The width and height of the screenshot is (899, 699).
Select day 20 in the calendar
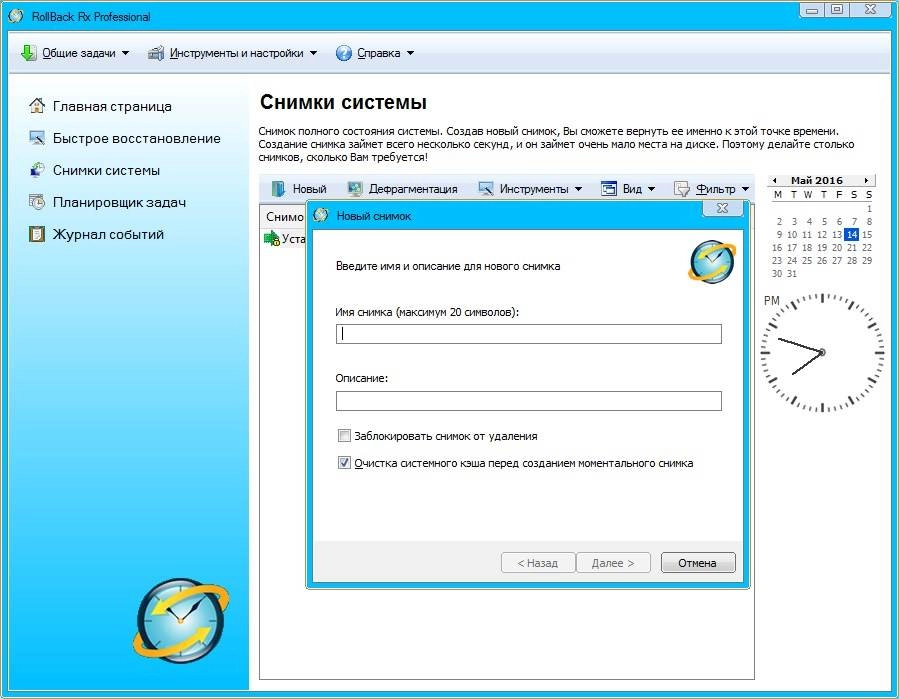(x=837, y=247)
